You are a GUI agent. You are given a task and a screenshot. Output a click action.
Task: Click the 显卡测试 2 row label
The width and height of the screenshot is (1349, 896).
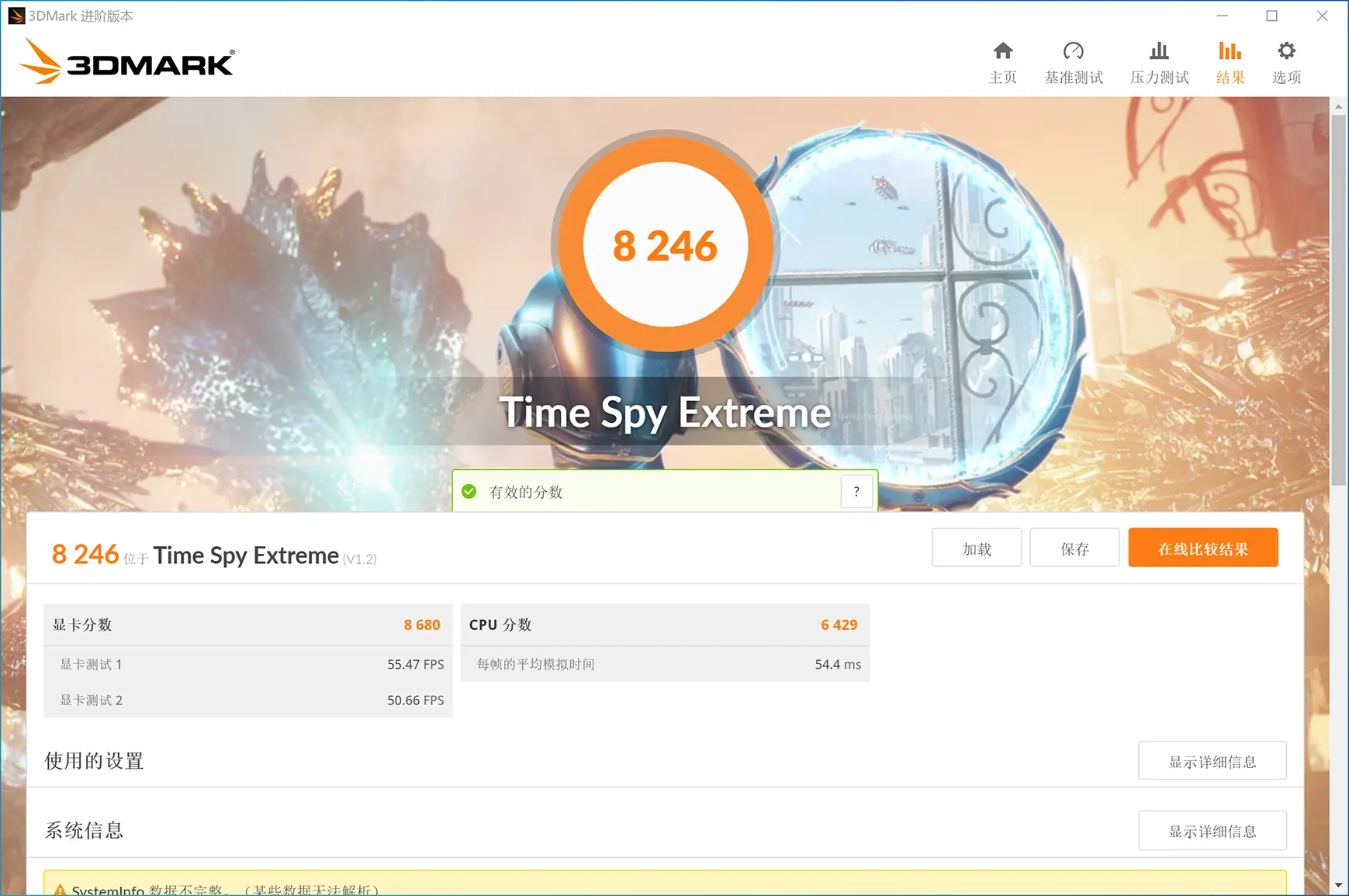91,700
